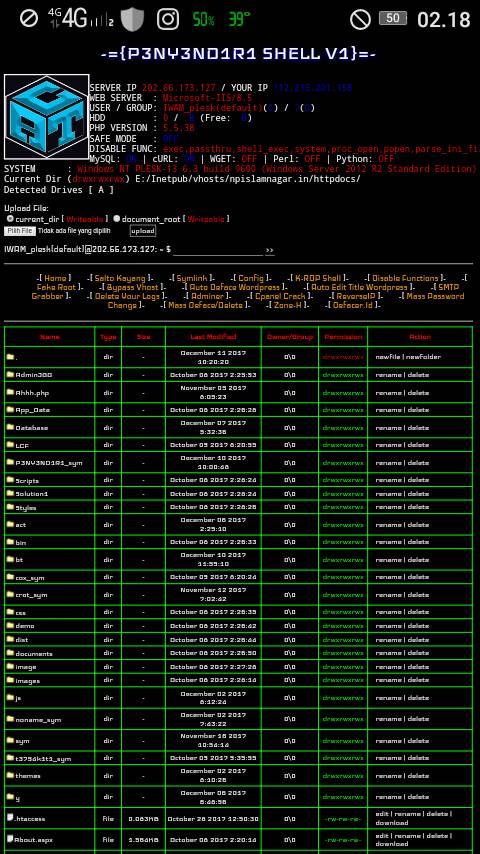Click the Zone-H menu link

287,306
